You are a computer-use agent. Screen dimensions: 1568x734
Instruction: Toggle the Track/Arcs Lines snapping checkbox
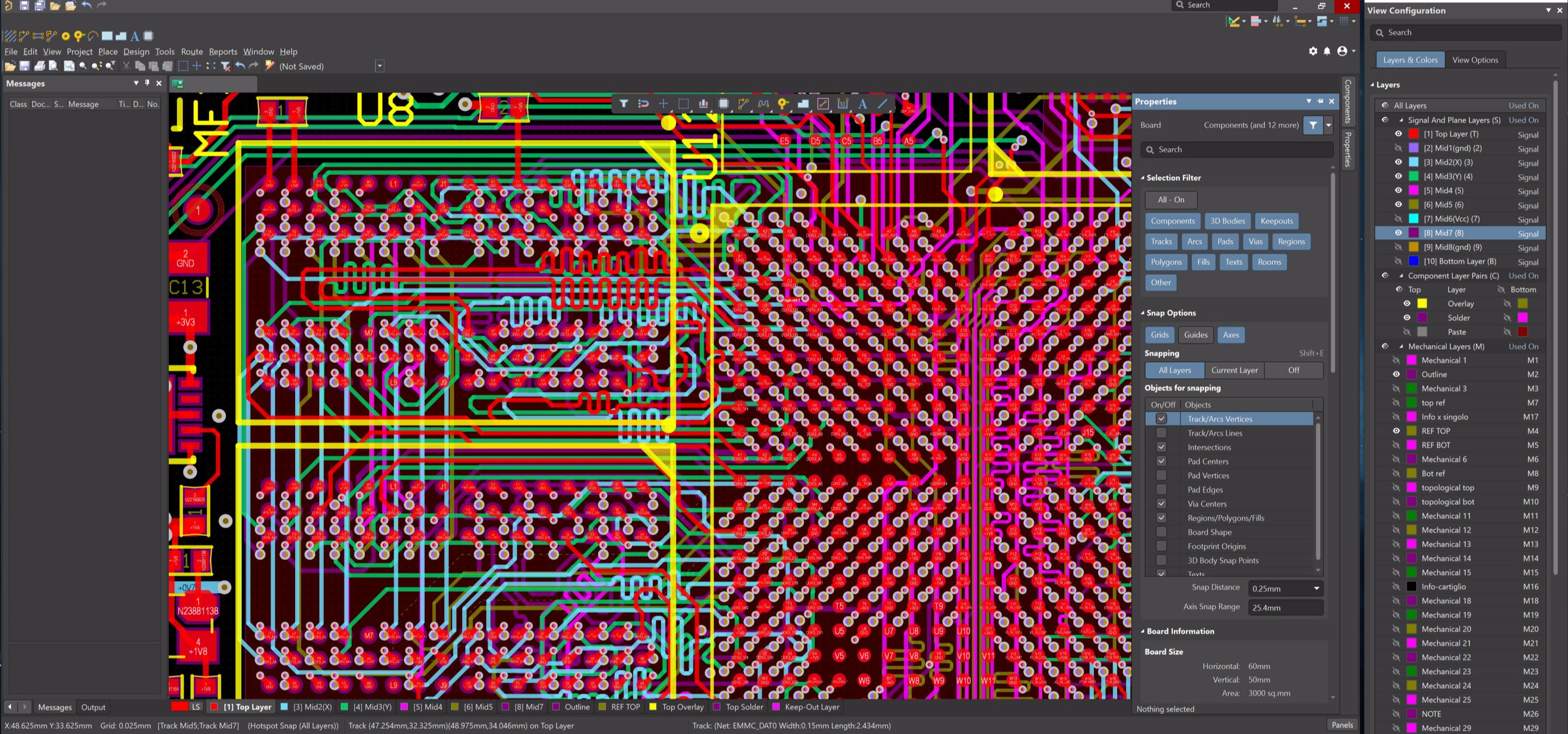click(1161, 433)
